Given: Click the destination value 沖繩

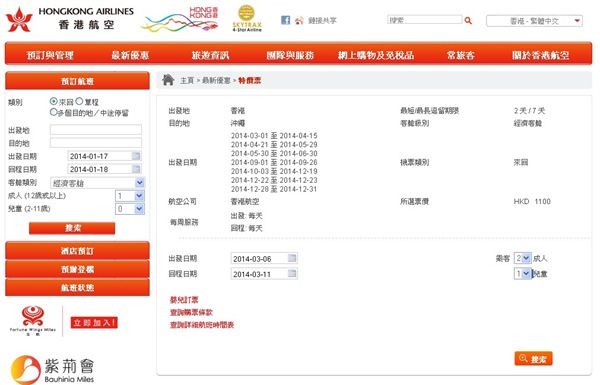Looking at the screenshot, I should (238, 123).
